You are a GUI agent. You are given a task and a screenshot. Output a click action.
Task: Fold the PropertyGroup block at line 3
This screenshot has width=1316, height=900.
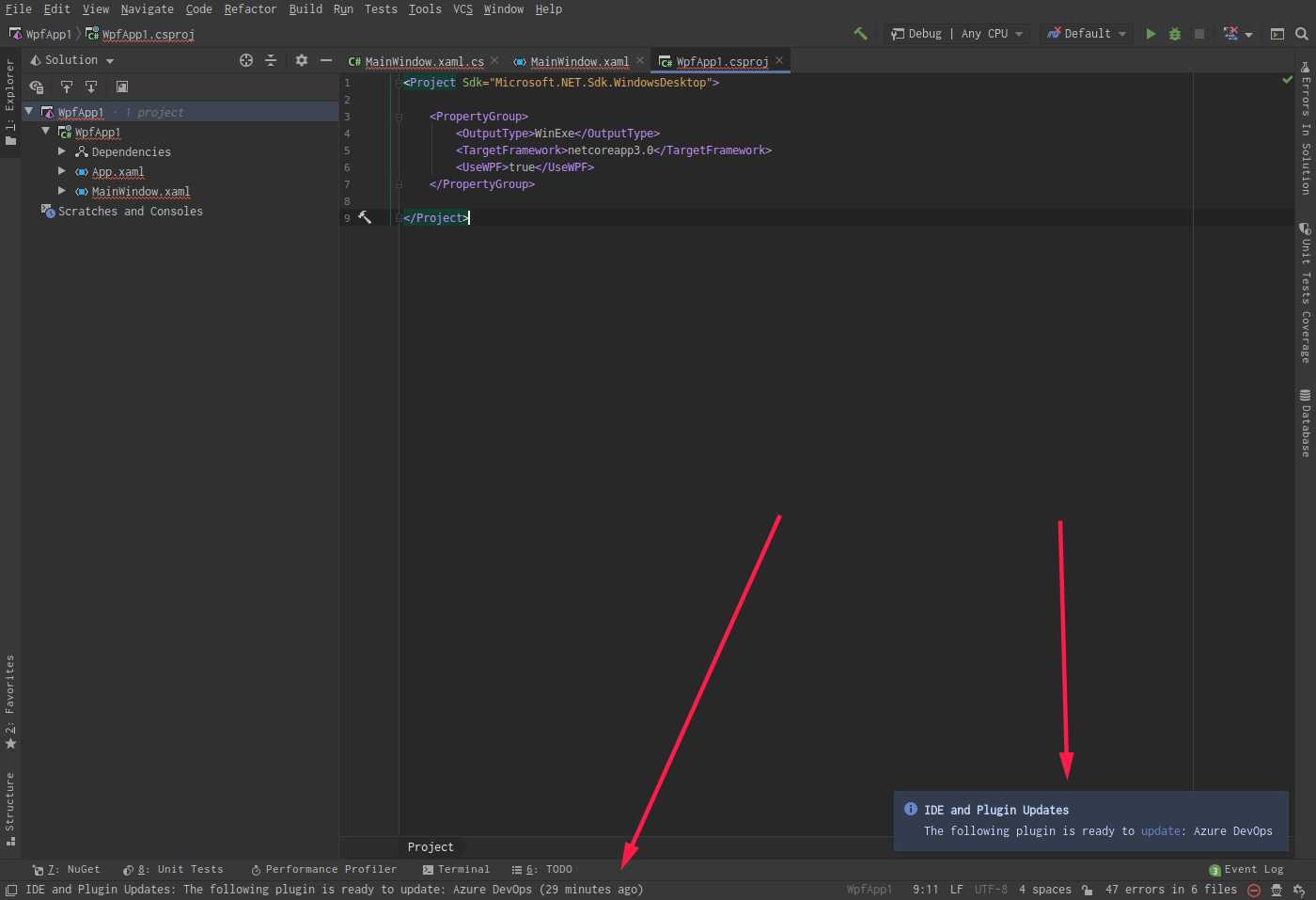[x=399, y=117]
